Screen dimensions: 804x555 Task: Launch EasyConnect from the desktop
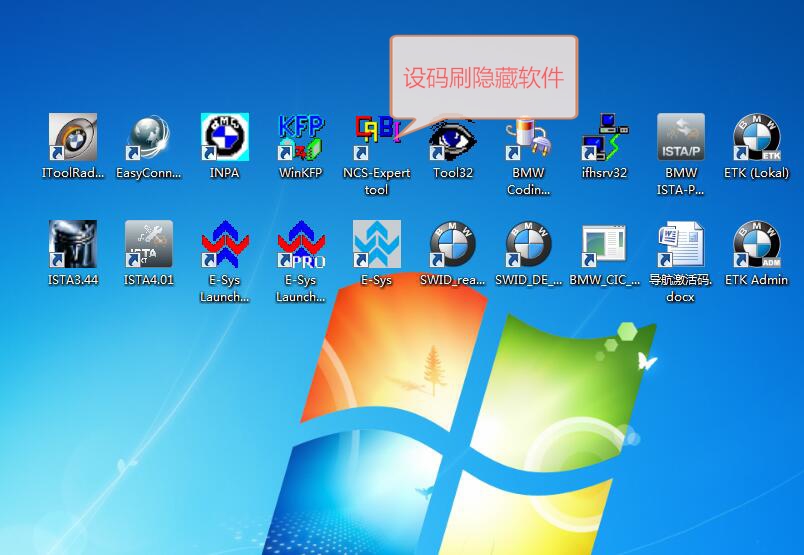pyautogui.click(x=149, y=138)
